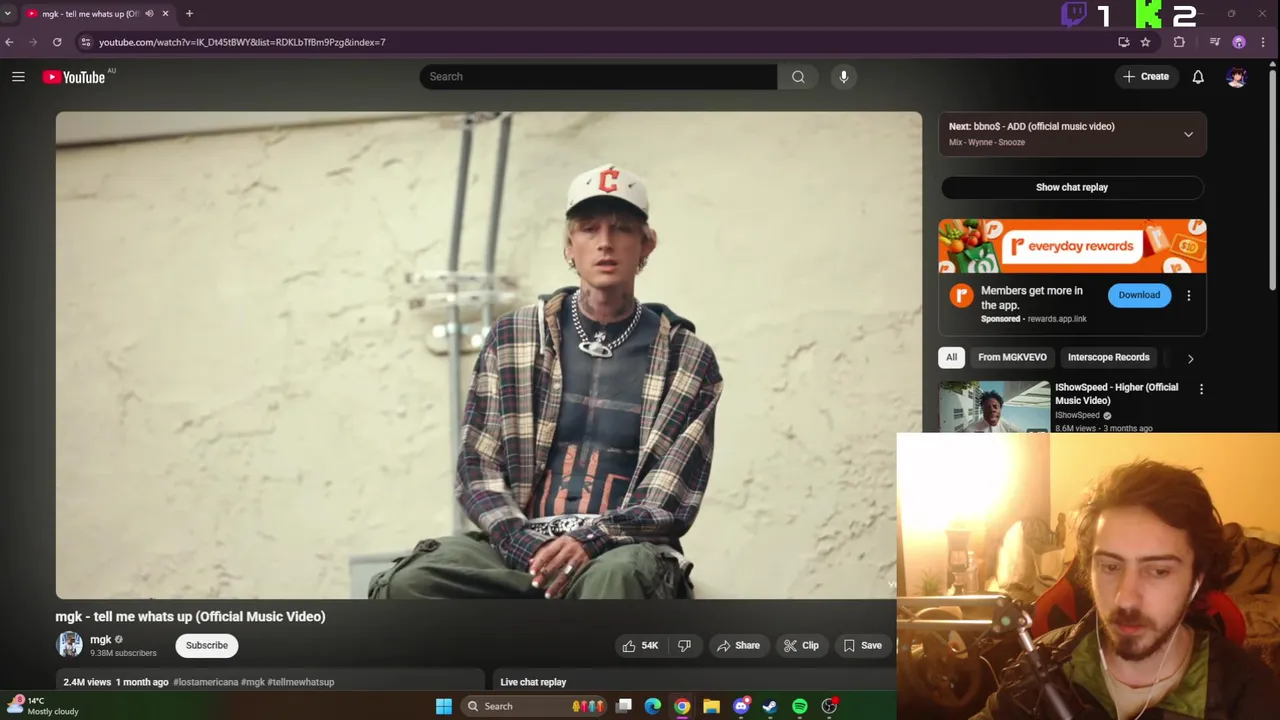Open YouTube notifications bell
This screenshot has width=1280, height=720.
click(x=1198, y=76)
